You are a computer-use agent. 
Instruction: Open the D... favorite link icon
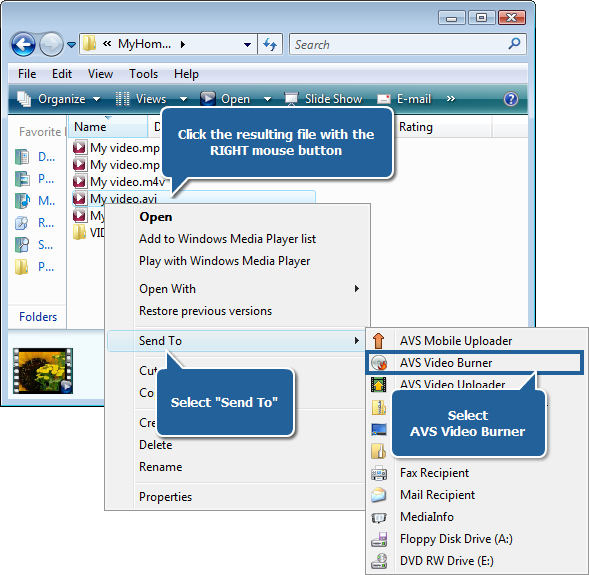coord(22,157)
